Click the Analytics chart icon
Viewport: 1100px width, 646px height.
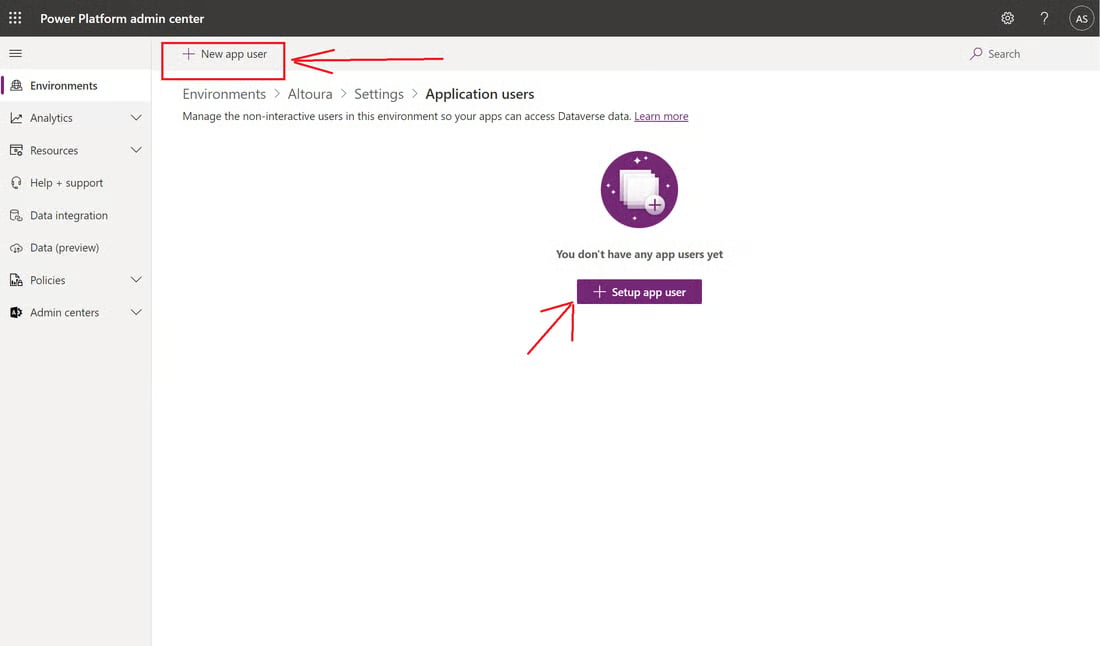(x=16, y=118)
